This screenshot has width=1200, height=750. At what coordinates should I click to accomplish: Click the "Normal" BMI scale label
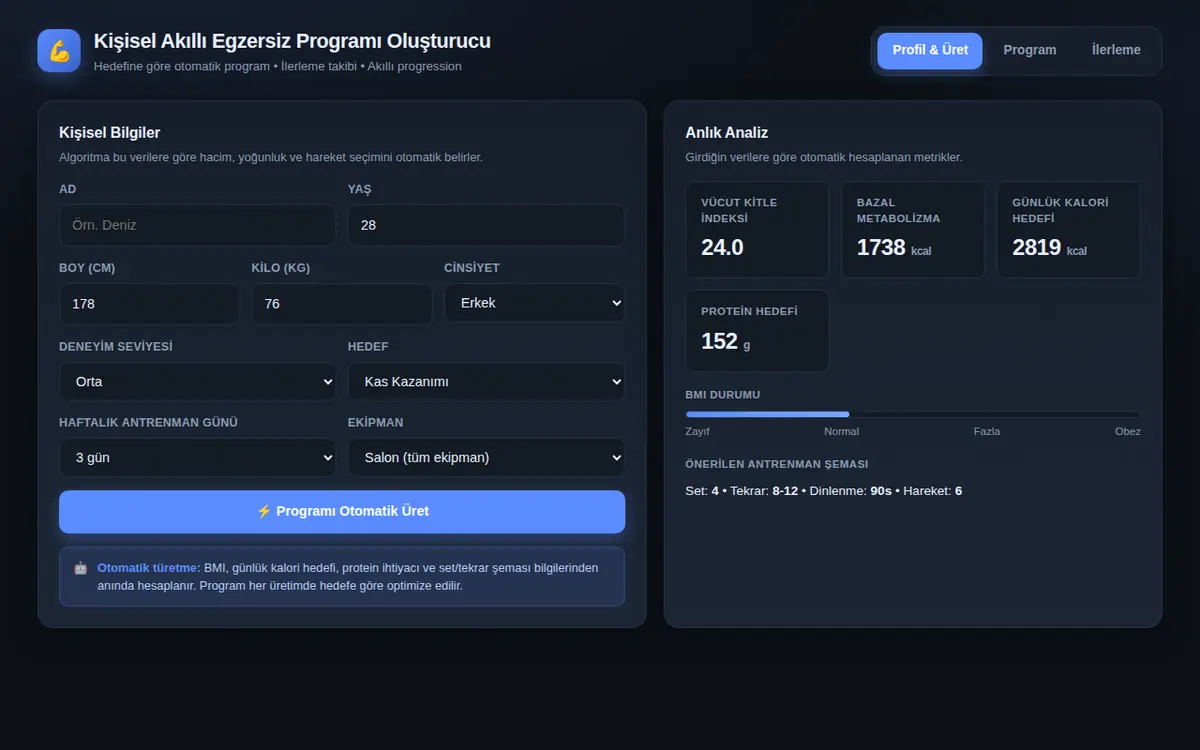point(841,431)
